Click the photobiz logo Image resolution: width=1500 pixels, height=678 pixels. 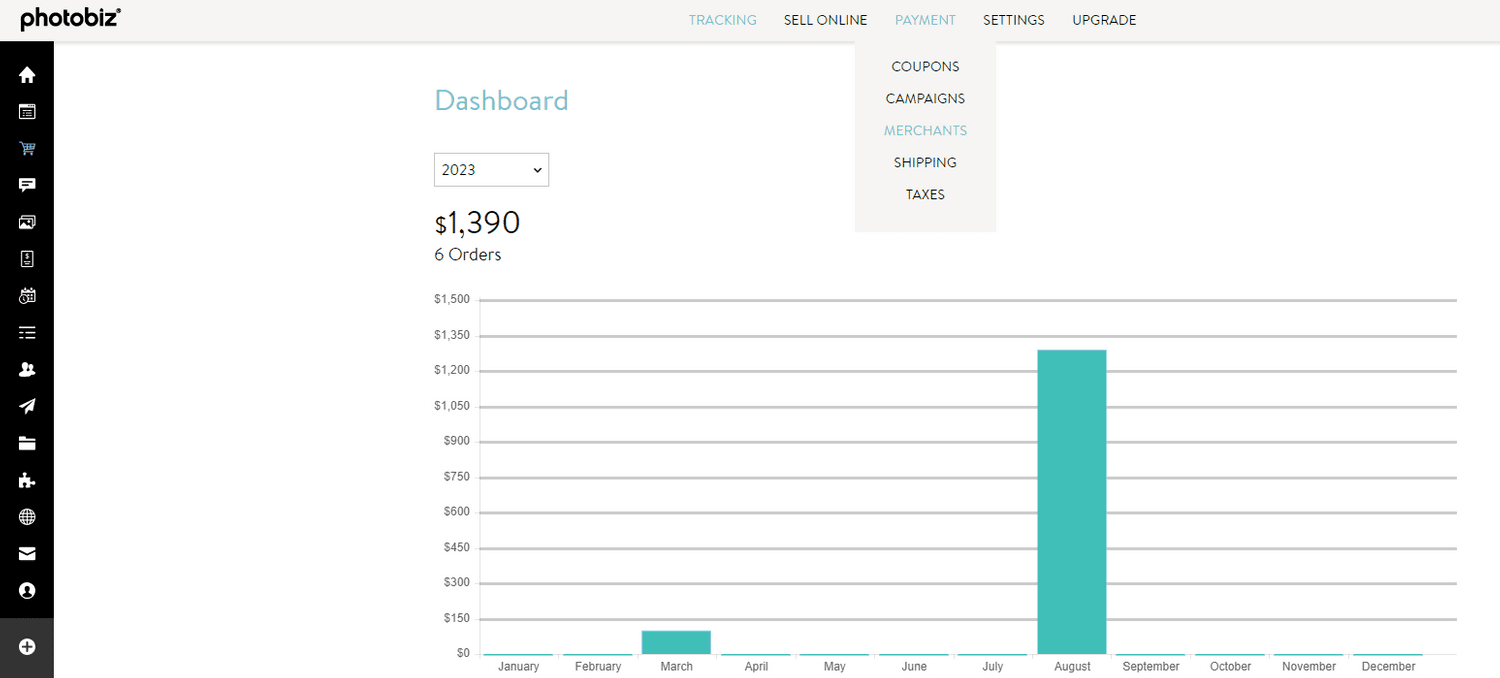[x=70, y=19]
